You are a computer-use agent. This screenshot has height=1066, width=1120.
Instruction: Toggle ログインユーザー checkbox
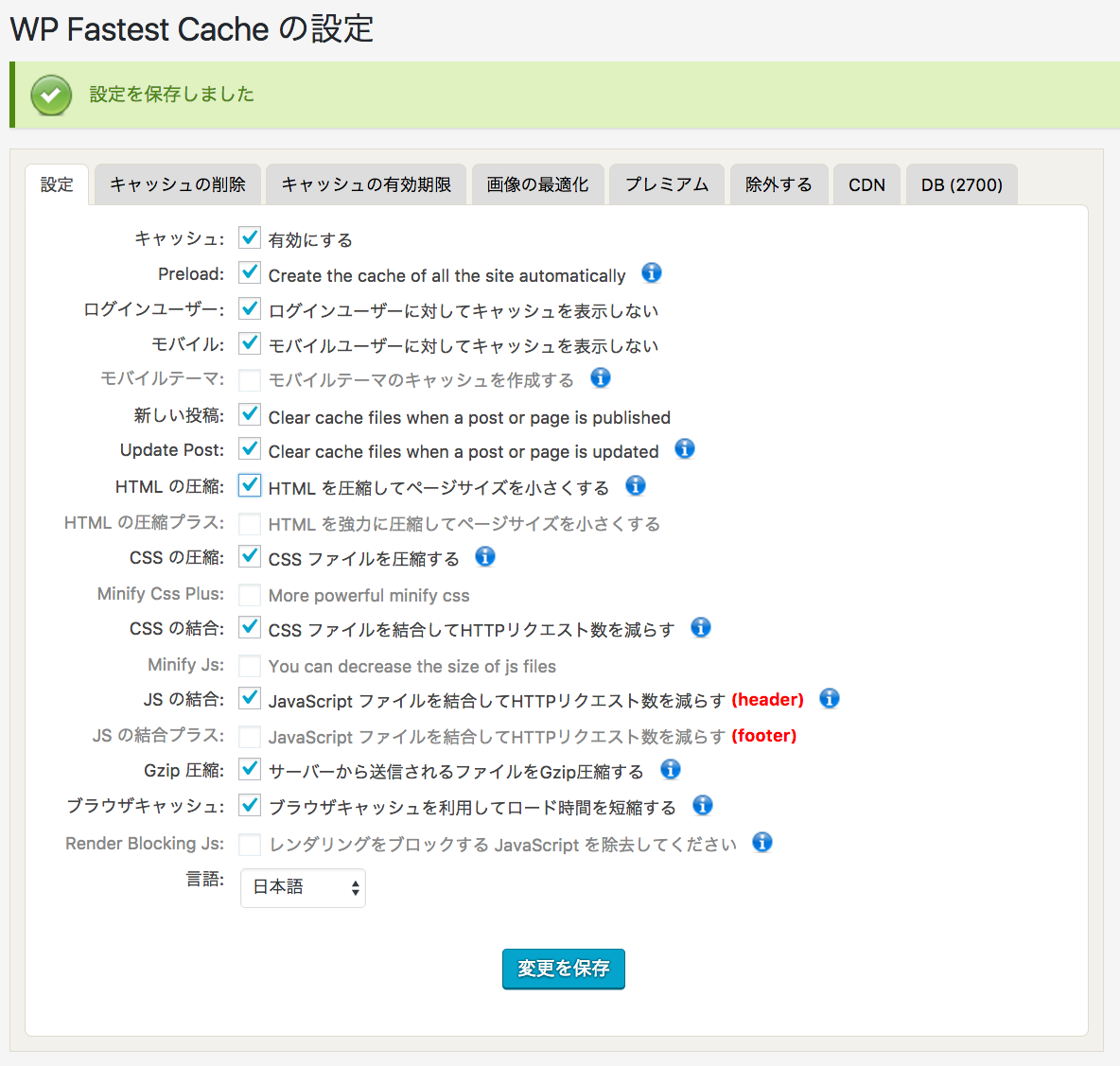(250, 308)
